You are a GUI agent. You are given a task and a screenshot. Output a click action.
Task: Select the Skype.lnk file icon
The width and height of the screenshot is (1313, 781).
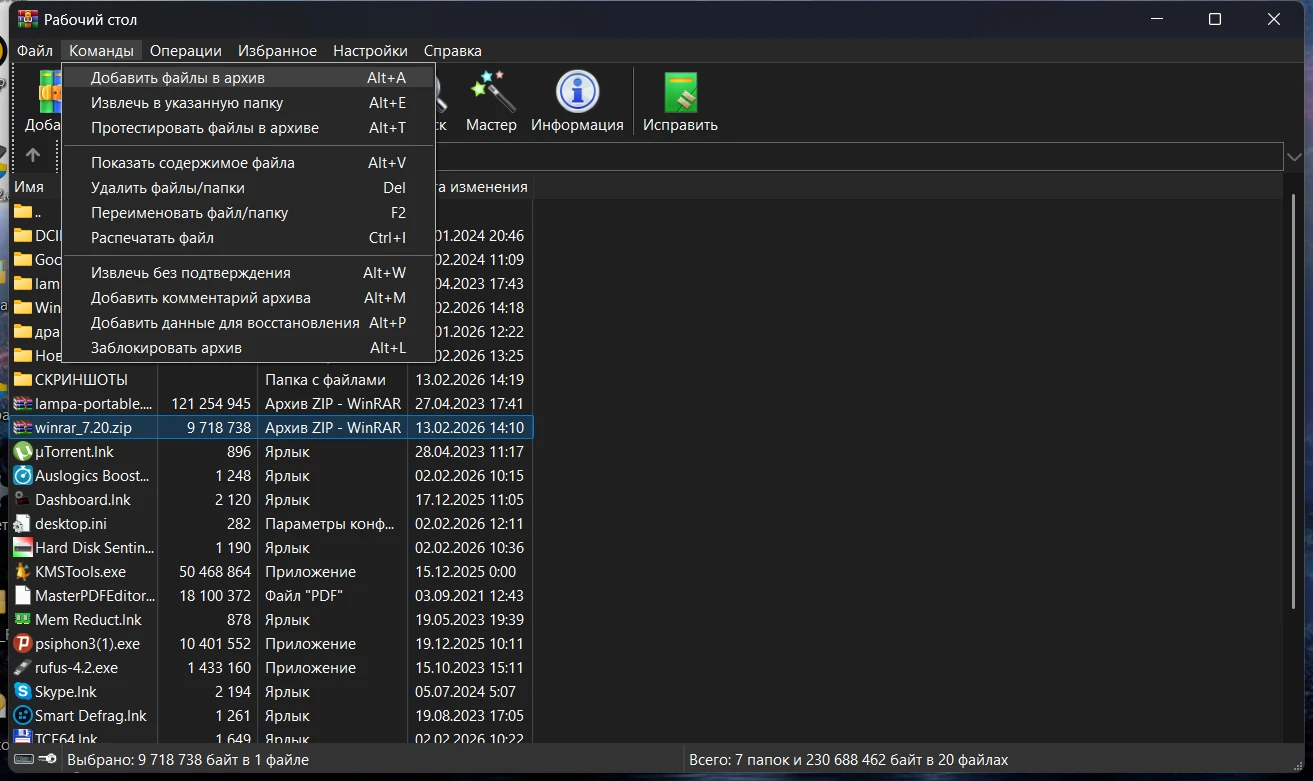(x=23, y=692)
